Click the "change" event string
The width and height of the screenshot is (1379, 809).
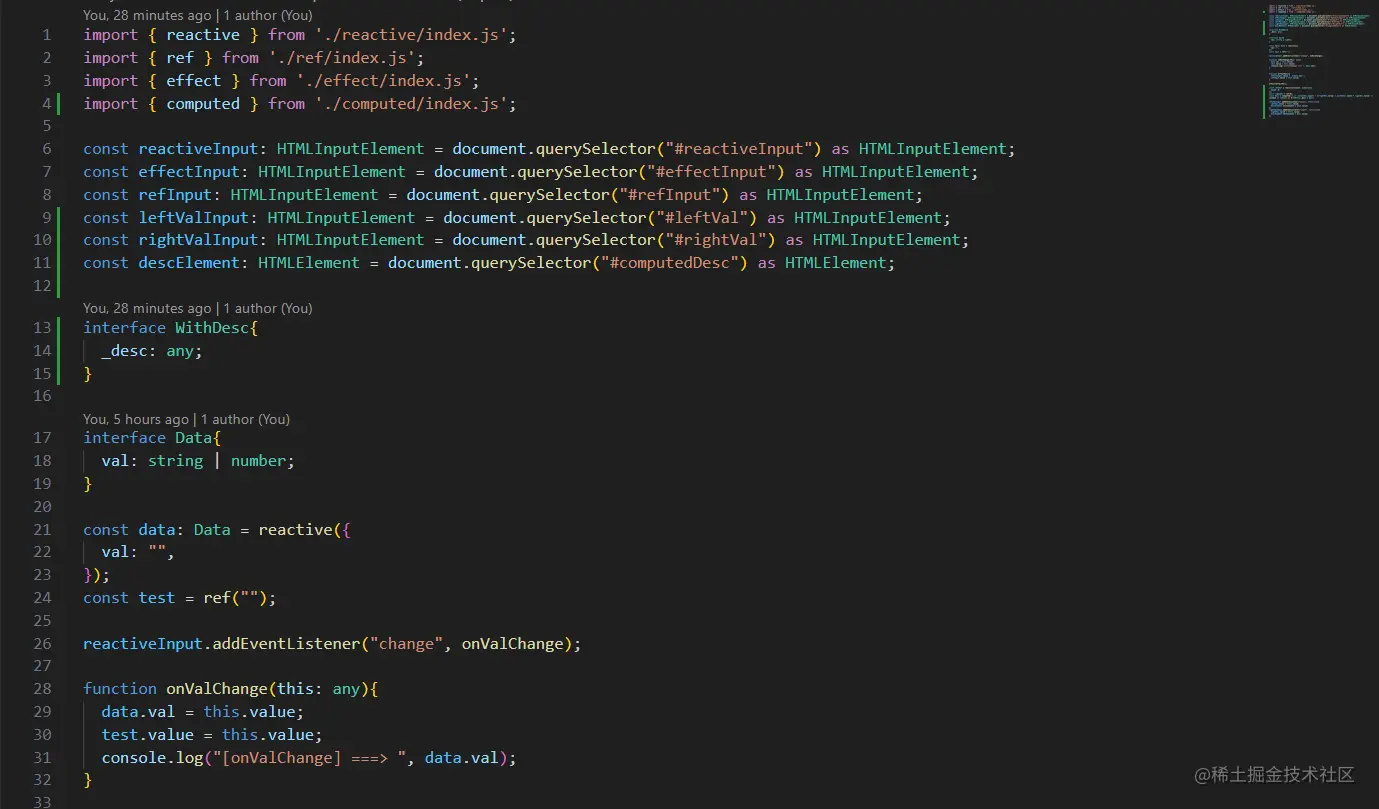coord(406,644)
